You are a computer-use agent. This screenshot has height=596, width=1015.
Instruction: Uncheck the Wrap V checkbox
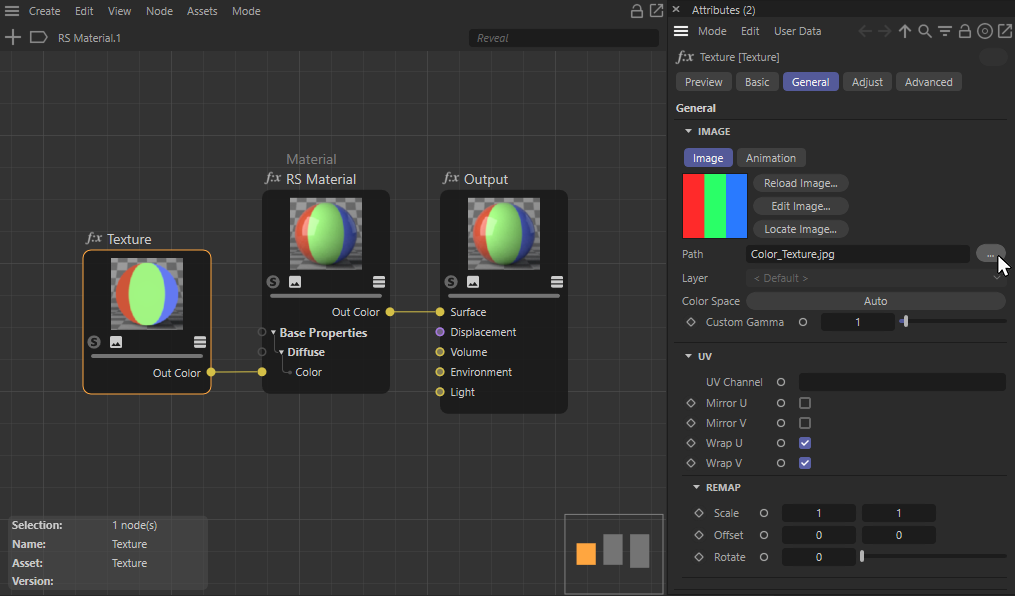click(x=805, y=463)
